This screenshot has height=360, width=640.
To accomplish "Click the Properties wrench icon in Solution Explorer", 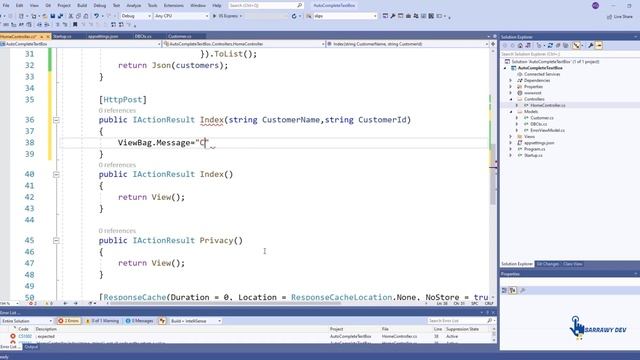I will click(x=590, y=46).
